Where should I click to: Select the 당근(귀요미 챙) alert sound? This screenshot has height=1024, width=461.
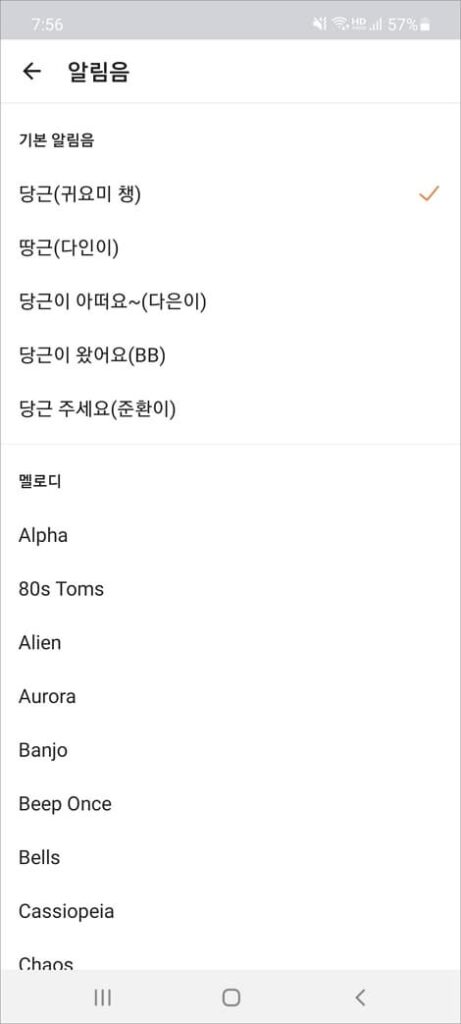click(230, 194)
